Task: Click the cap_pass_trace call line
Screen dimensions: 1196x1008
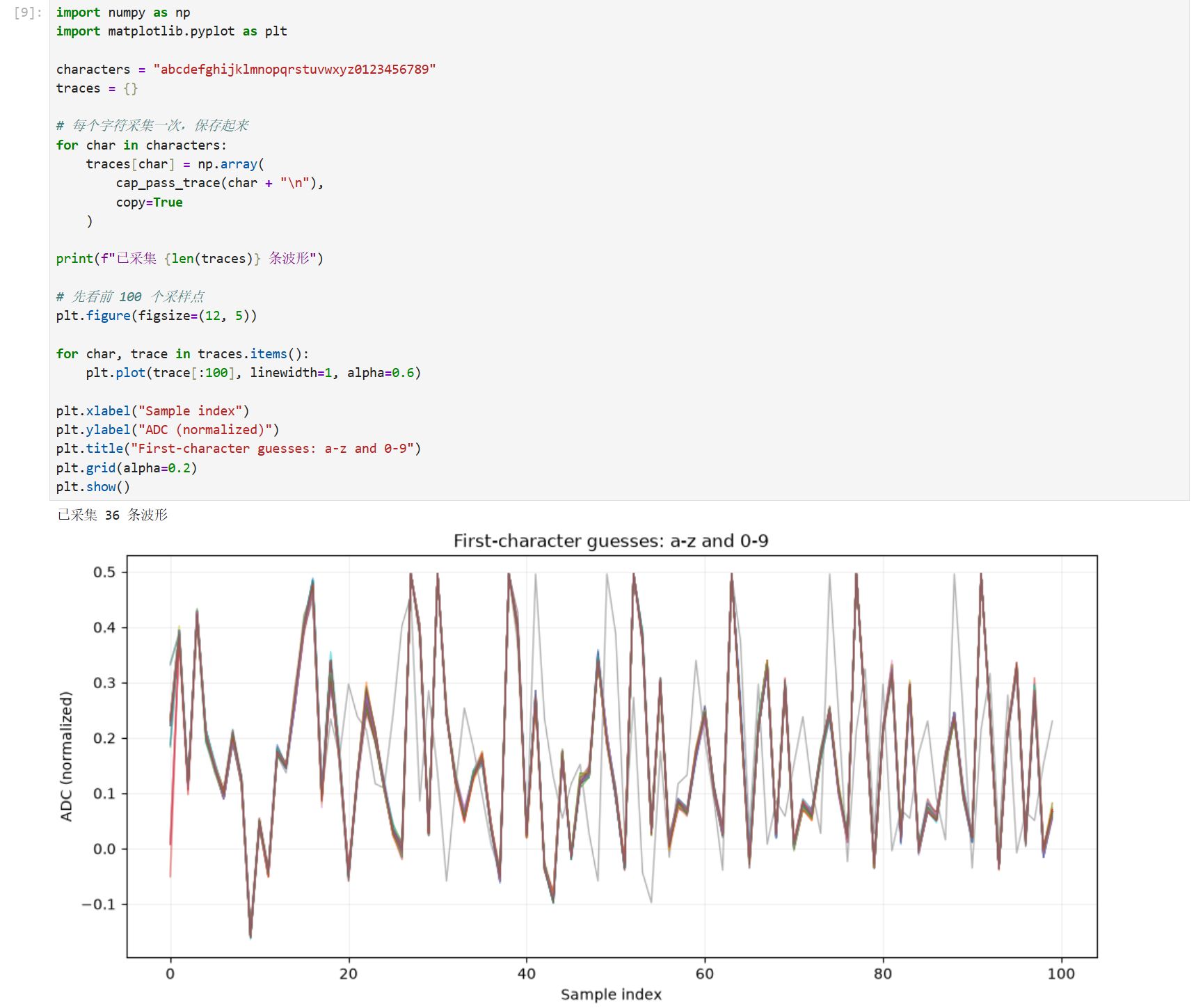Action: (x=220, y=183)
